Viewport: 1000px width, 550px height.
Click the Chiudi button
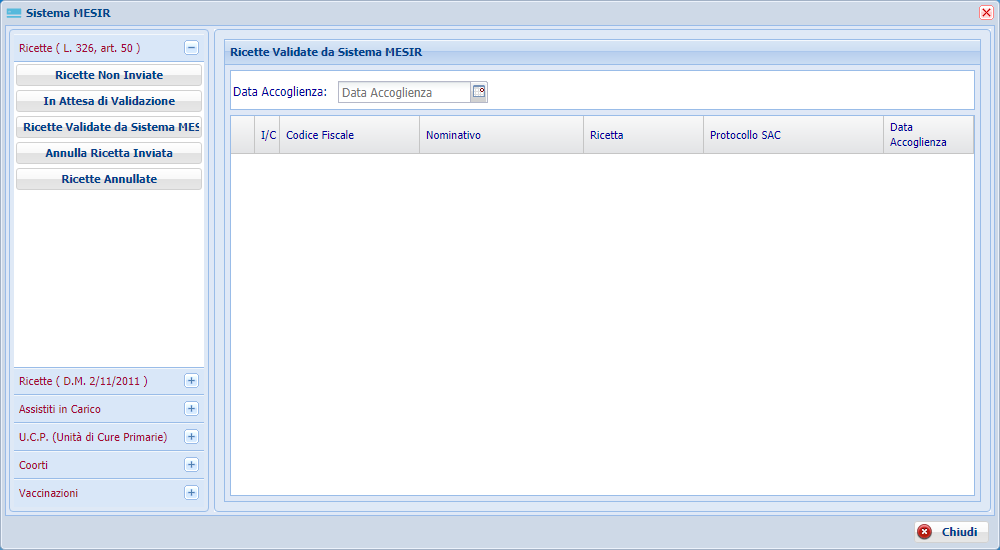coord(952,531)
